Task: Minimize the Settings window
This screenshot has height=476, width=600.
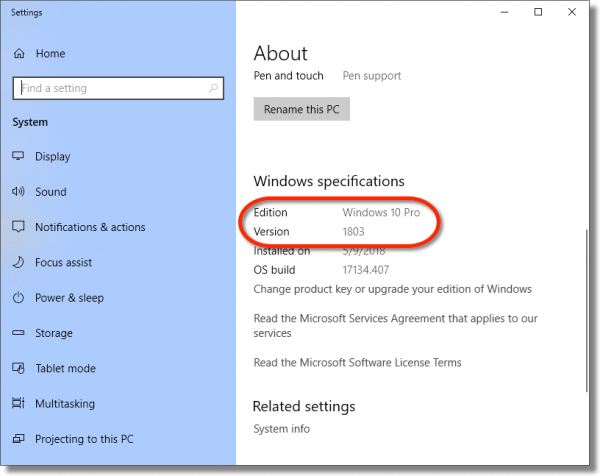Action: 504,12
